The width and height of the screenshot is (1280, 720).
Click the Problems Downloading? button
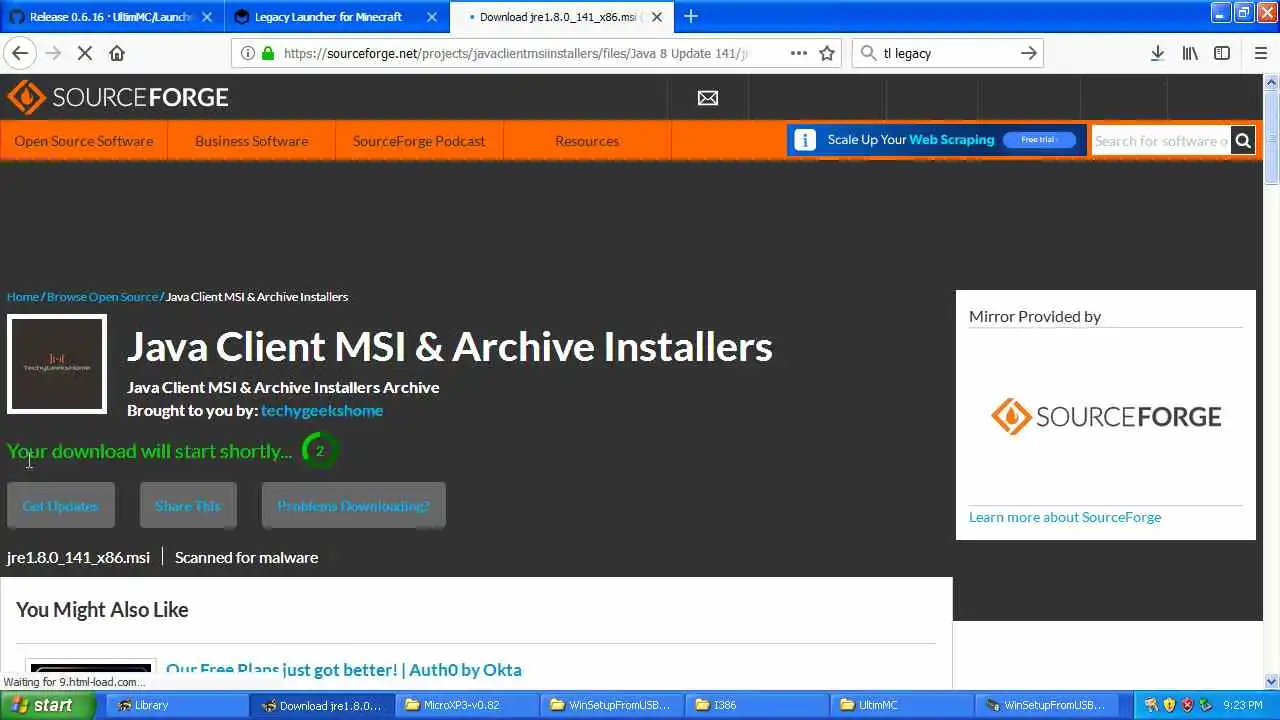coord(353,506)
